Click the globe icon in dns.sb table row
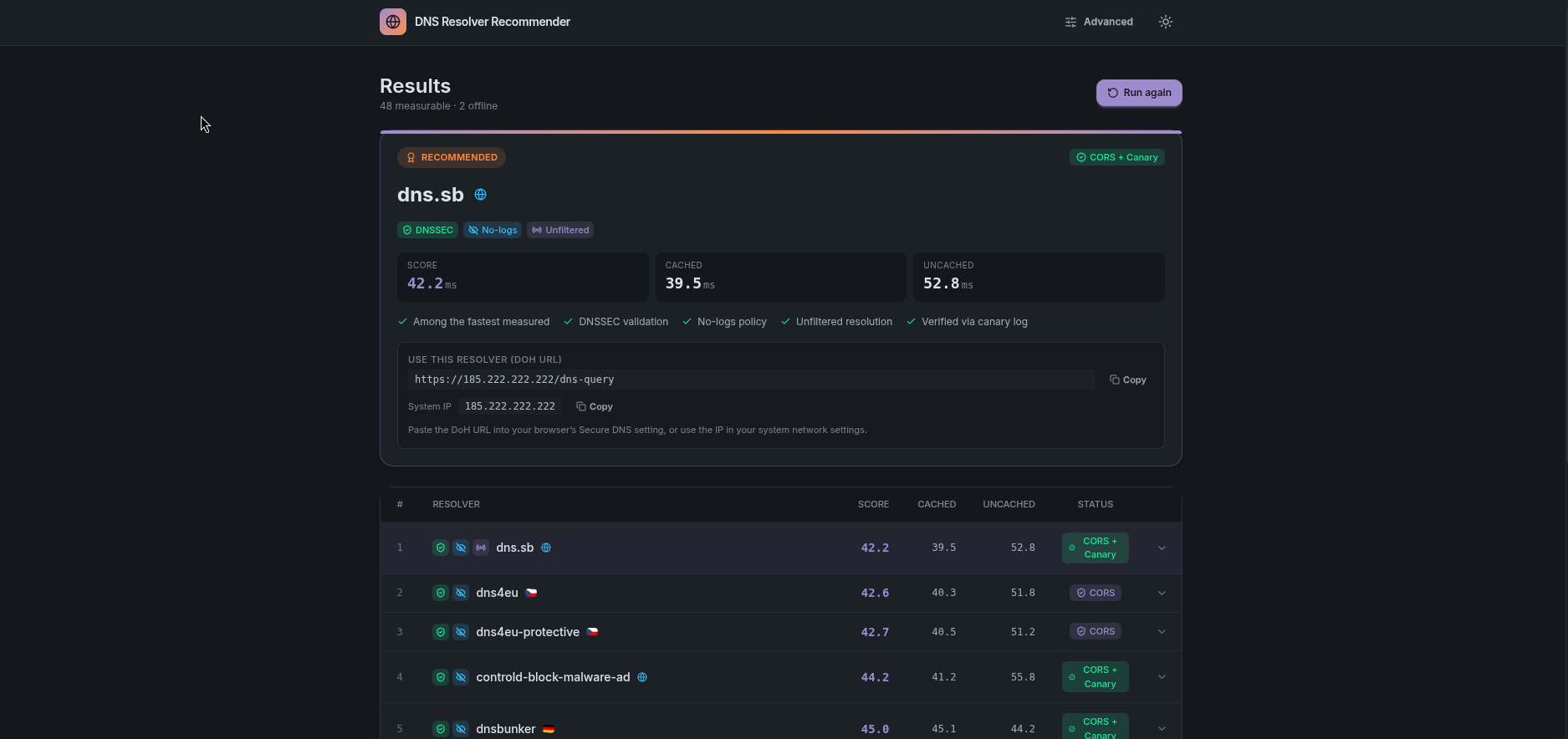The width and height of the screenshot is (1568, 739). coord(546,548)
